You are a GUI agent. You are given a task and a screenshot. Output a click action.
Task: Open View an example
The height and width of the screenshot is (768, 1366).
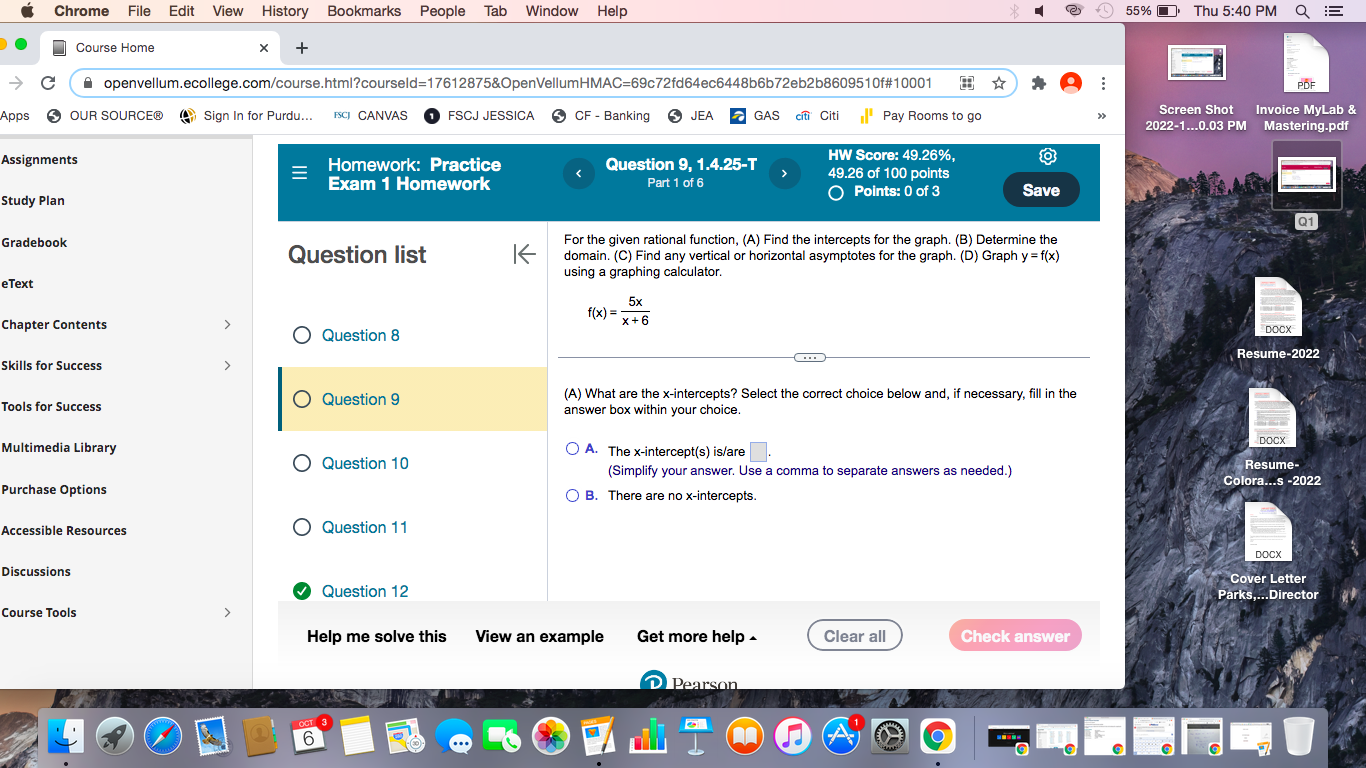coord(540,636)
